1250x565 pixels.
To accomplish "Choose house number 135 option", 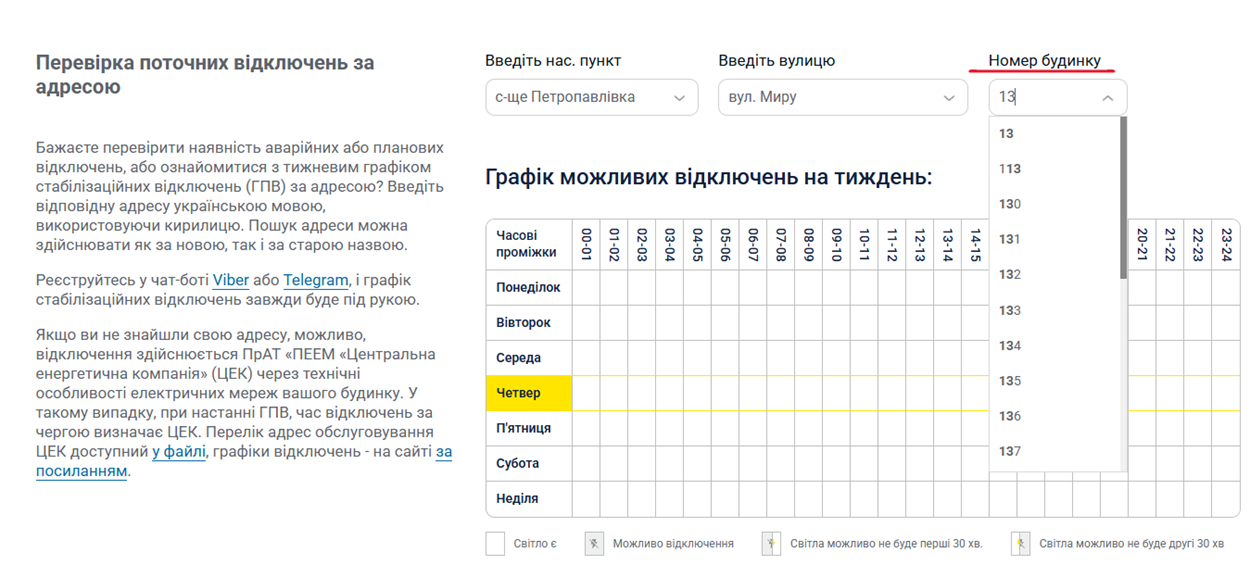I will tap(1010, 381).
